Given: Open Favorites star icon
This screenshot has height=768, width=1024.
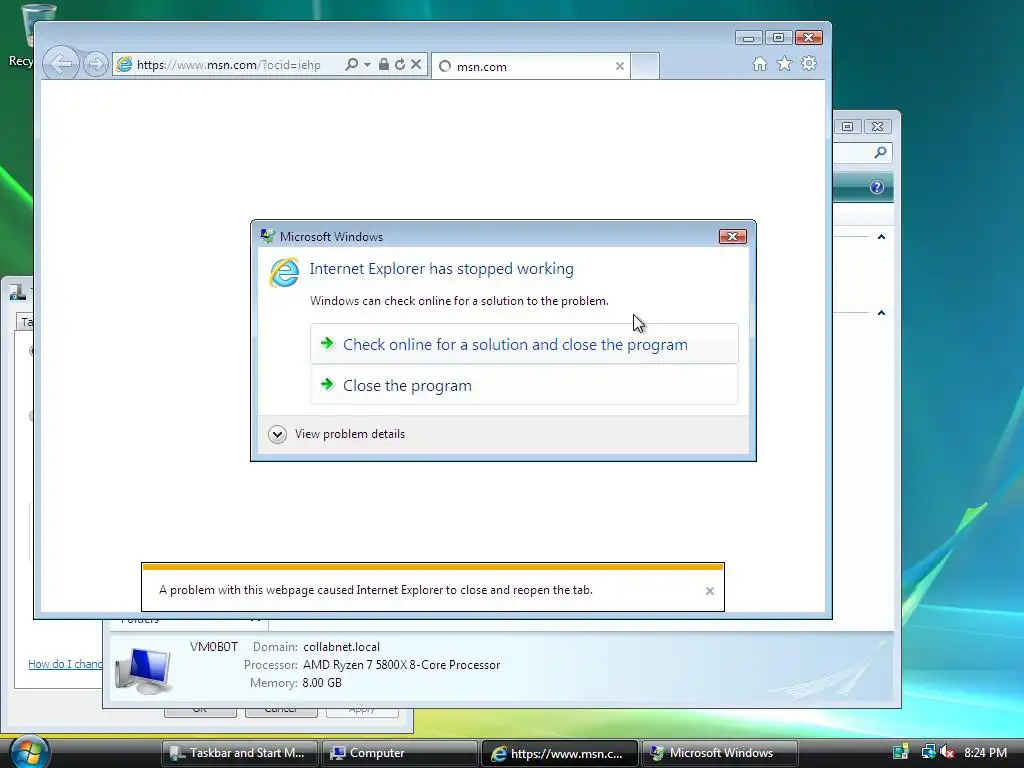Looking at the screenshot, I should pos(784,63).
